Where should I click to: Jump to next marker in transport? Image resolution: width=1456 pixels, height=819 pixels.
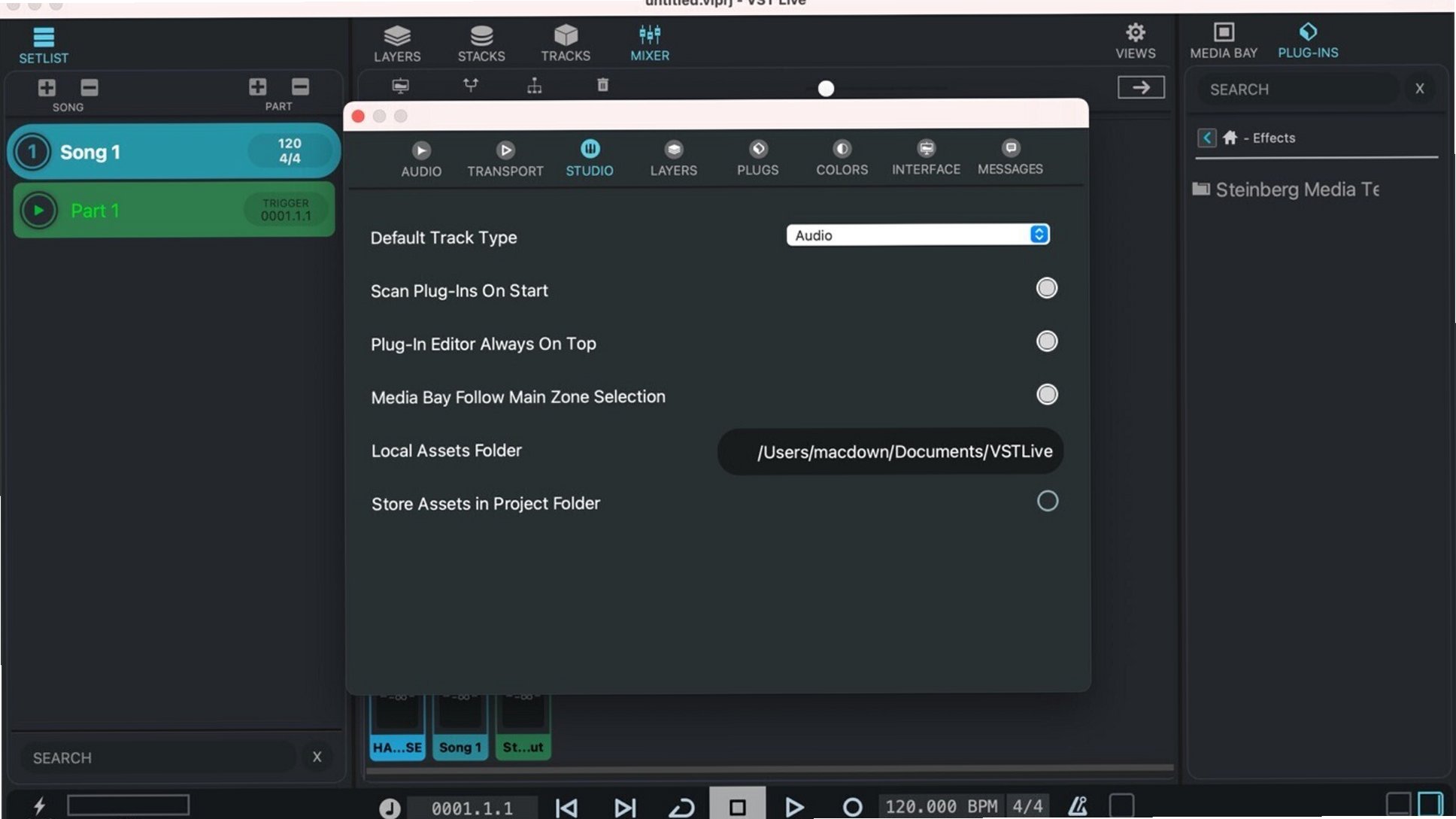[624, 808]
